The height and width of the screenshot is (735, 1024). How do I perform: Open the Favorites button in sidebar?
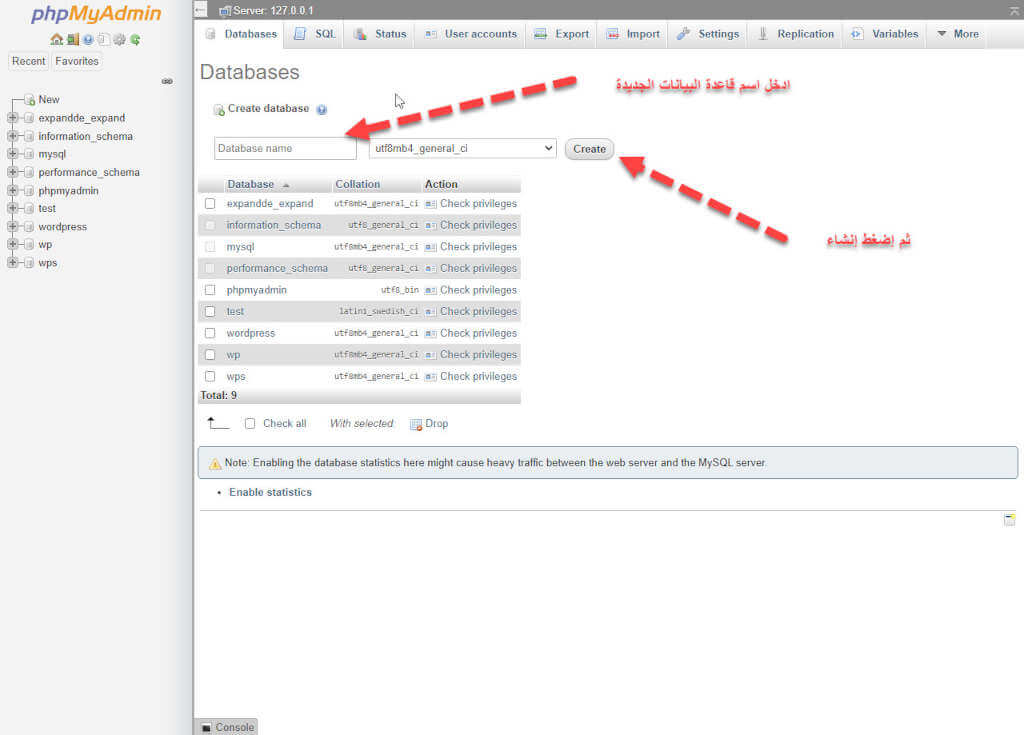tap(77, 61)
